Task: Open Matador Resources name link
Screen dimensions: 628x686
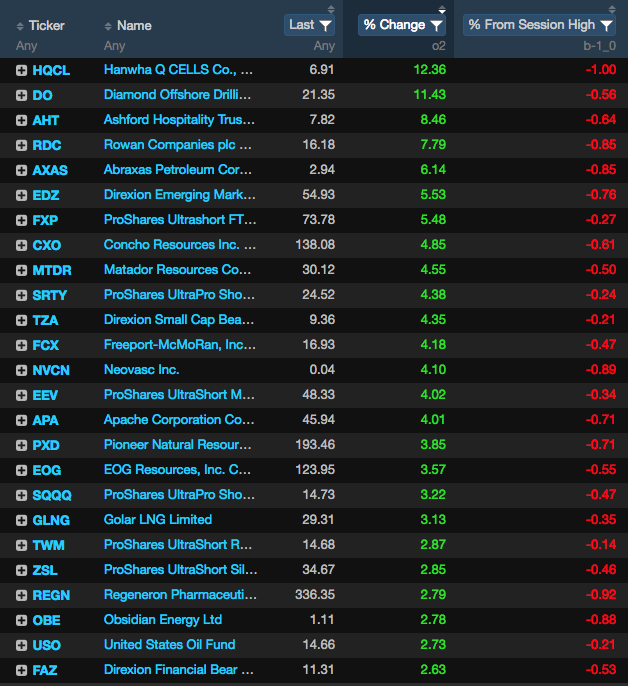Action: point(177,270)
